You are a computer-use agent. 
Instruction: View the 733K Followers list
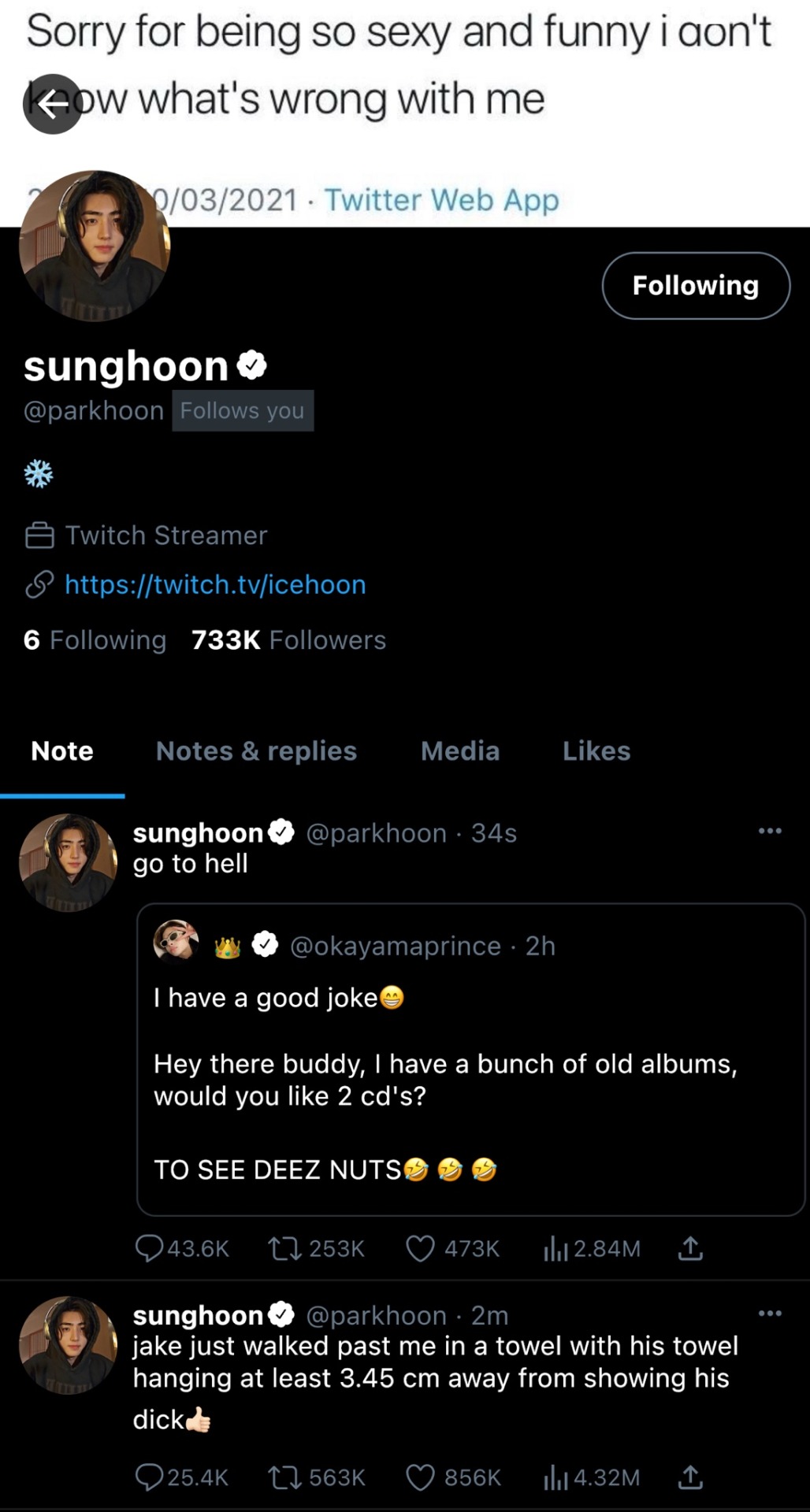[x=288, y=639]
